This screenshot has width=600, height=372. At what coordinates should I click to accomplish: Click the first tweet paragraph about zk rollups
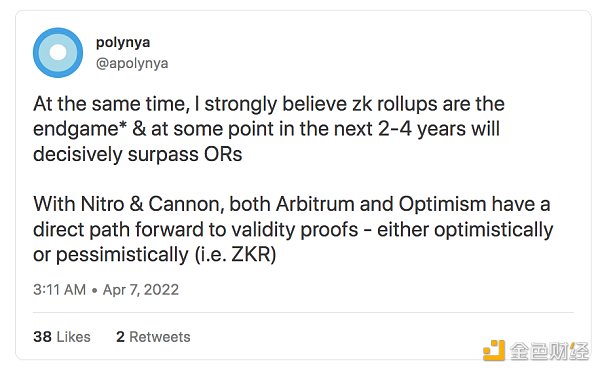(x=269, y=129)
